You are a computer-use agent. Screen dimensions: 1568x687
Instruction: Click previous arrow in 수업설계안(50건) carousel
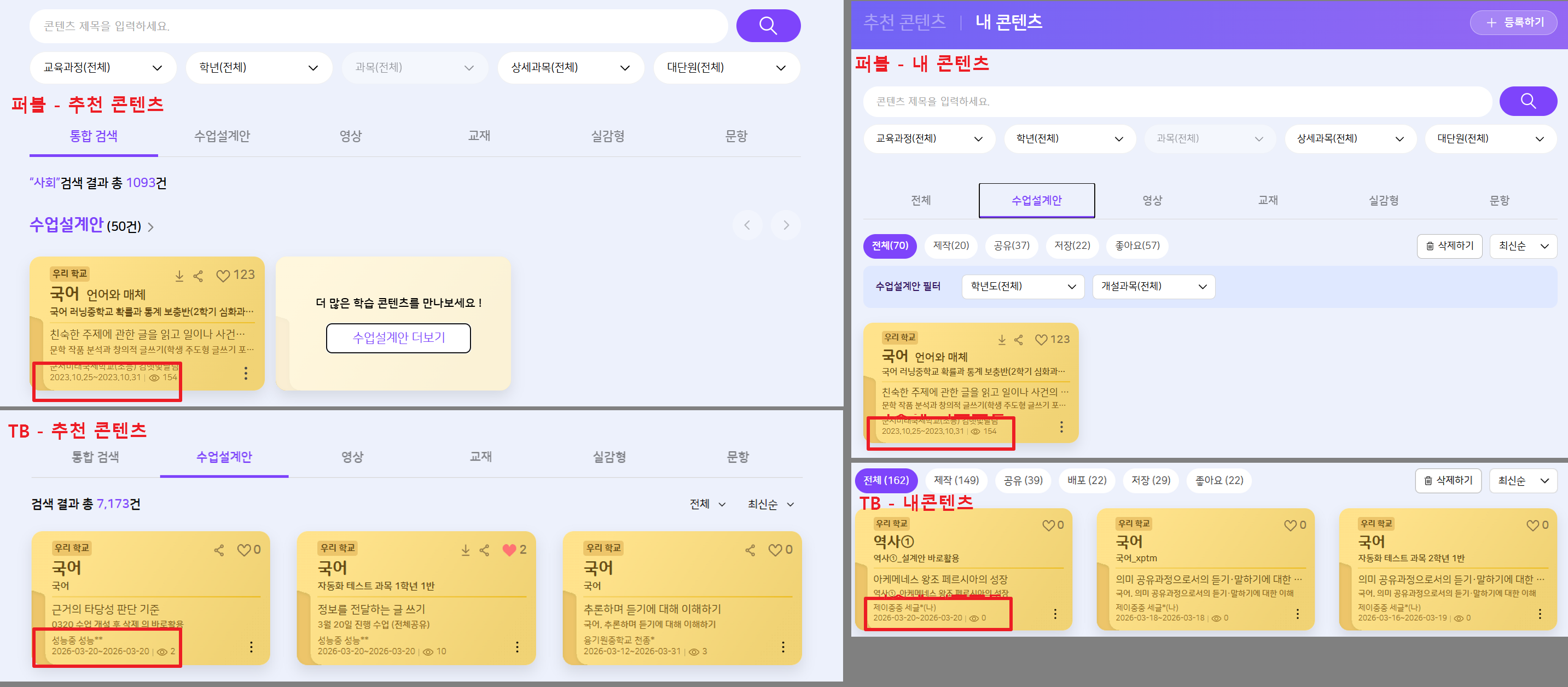747,225
